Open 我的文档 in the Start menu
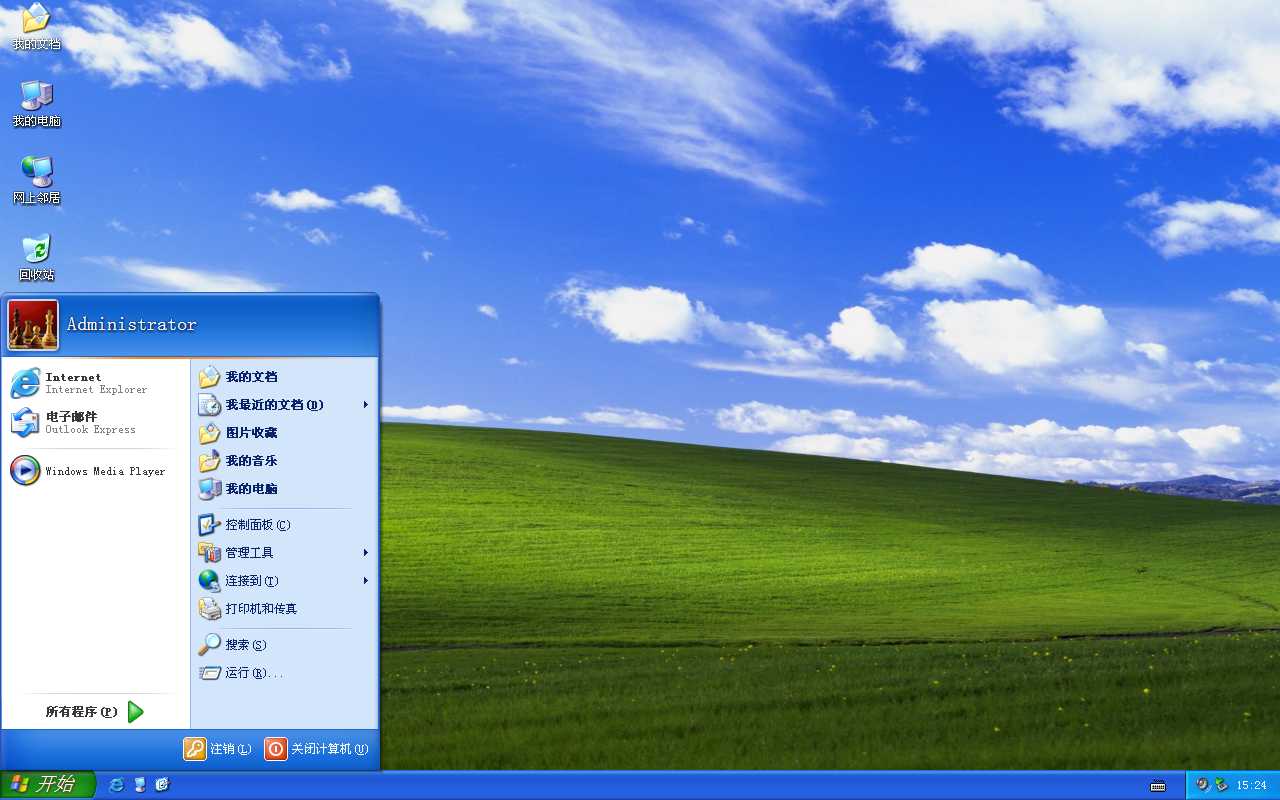1280x800 pixels. tap(284, 377)
